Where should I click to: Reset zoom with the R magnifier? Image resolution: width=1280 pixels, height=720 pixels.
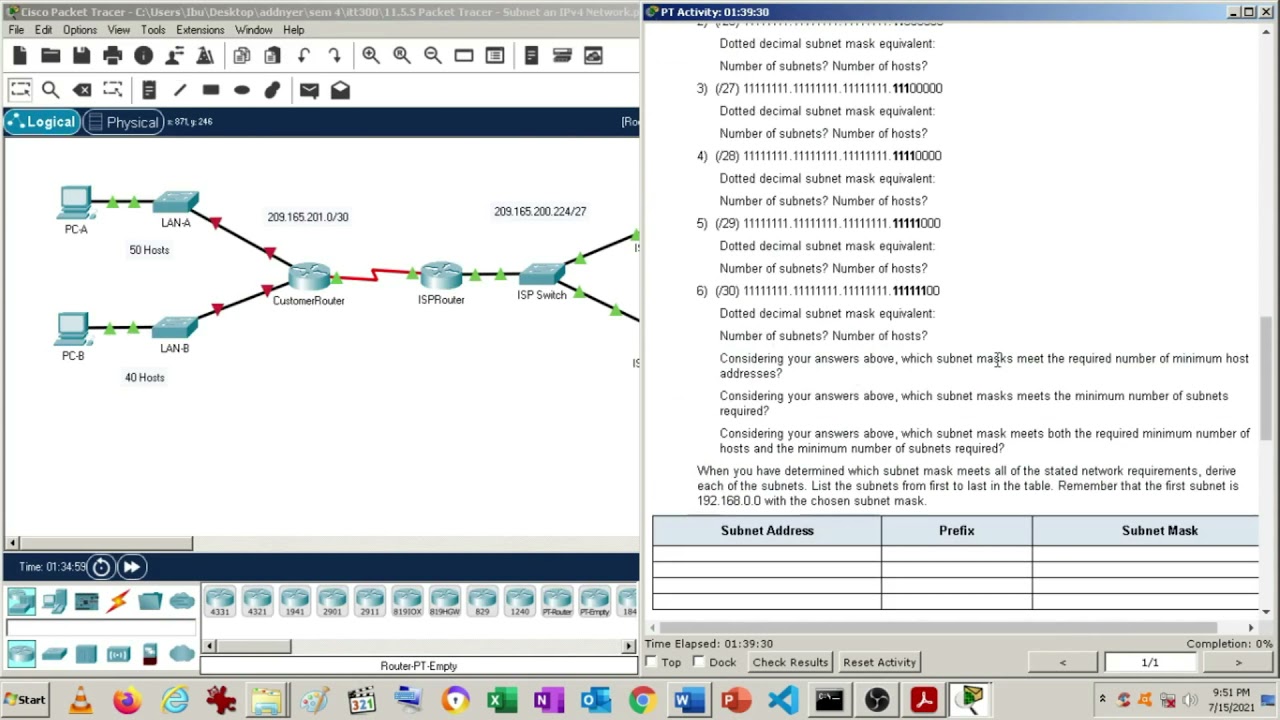(x=402, y=56)
